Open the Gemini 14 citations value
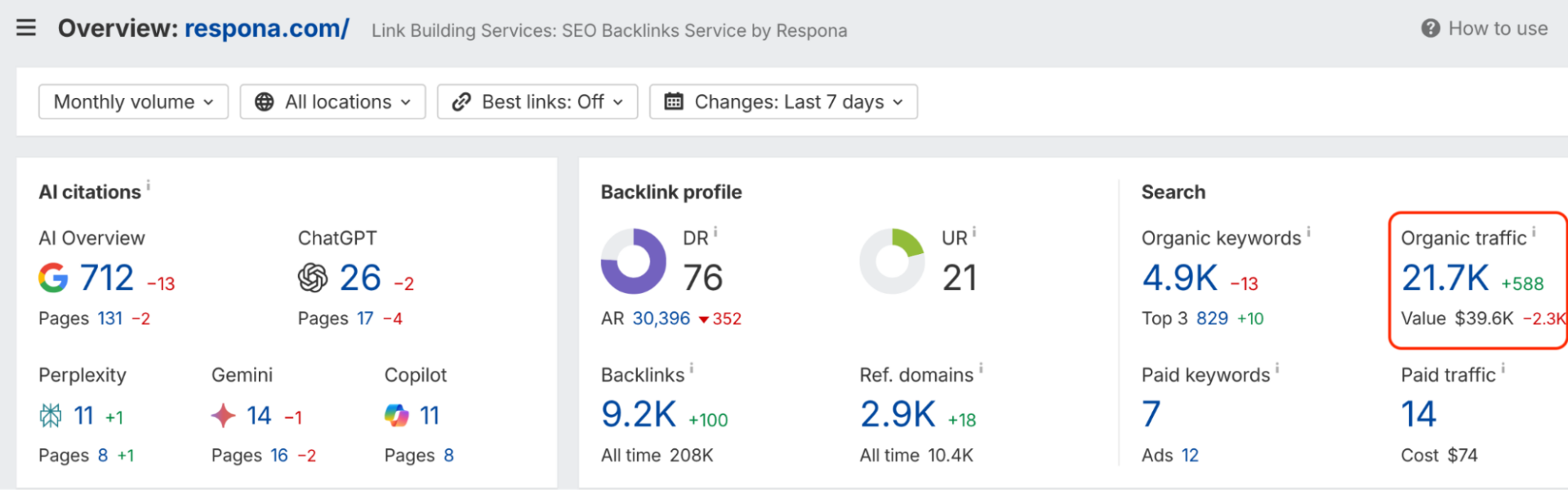This screenshot has width=1568, height=490. tap(259, 416)
